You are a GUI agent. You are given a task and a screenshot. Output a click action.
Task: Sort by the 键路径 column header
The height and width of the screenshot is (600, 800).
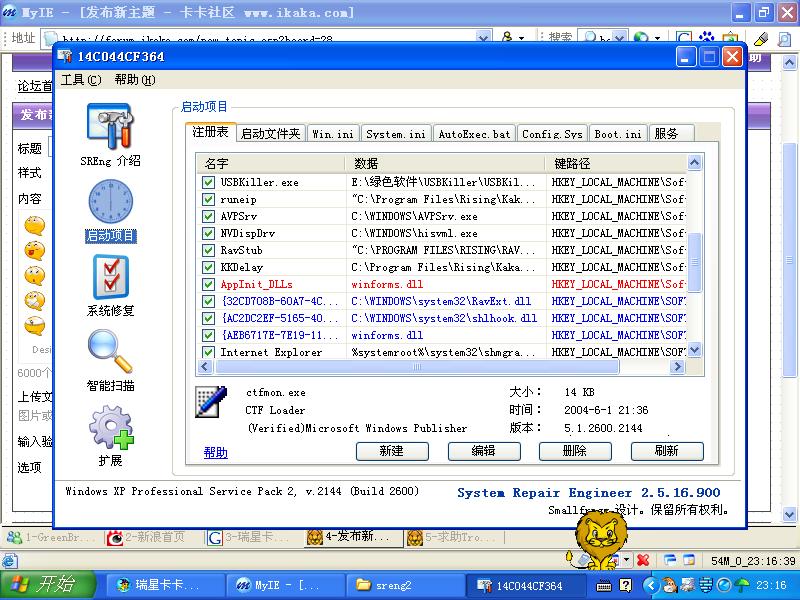[x=618, y=164]
